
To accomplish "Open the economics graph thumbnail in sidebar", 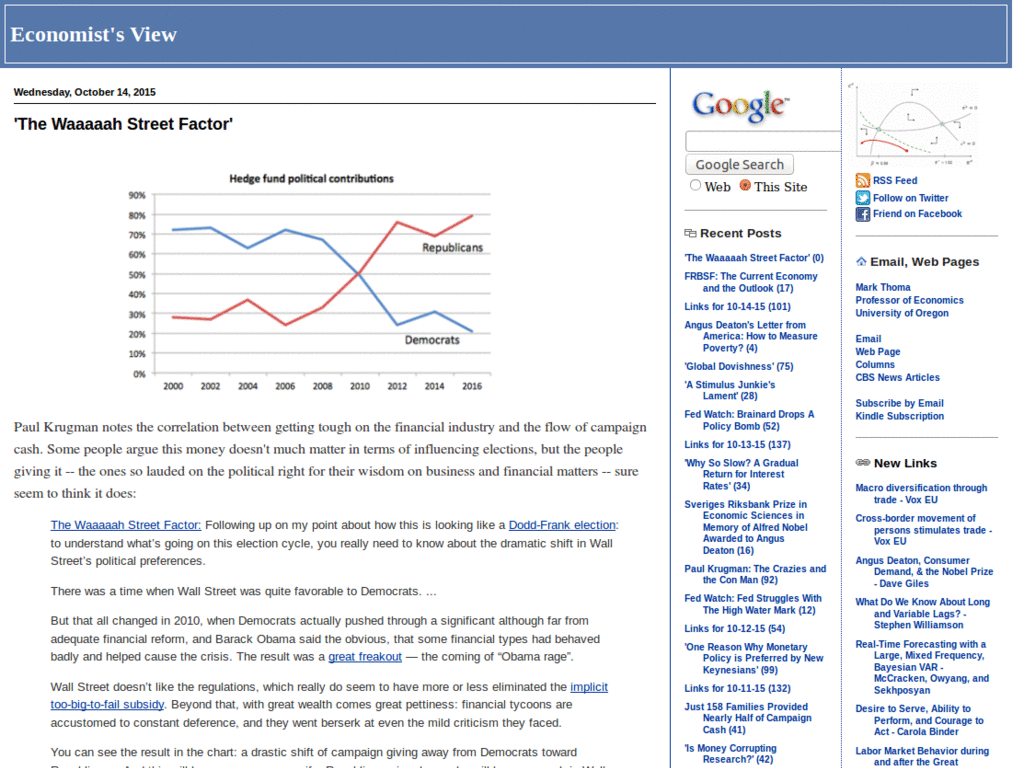I will 914,124.
